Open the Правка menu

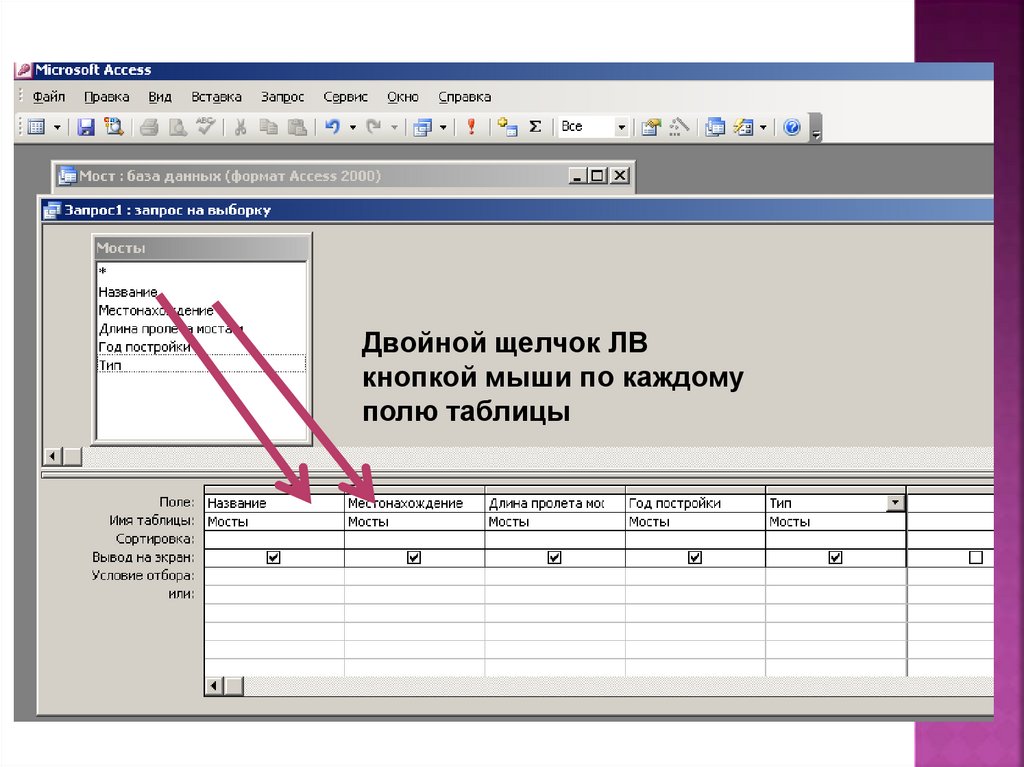pos(106,97)
